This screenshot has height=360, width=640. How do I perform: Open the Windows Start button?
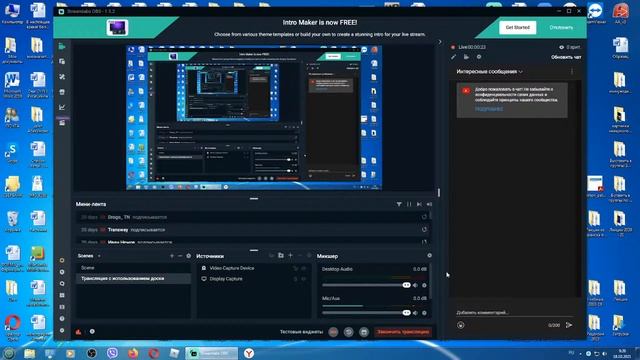tap(9, 353)
